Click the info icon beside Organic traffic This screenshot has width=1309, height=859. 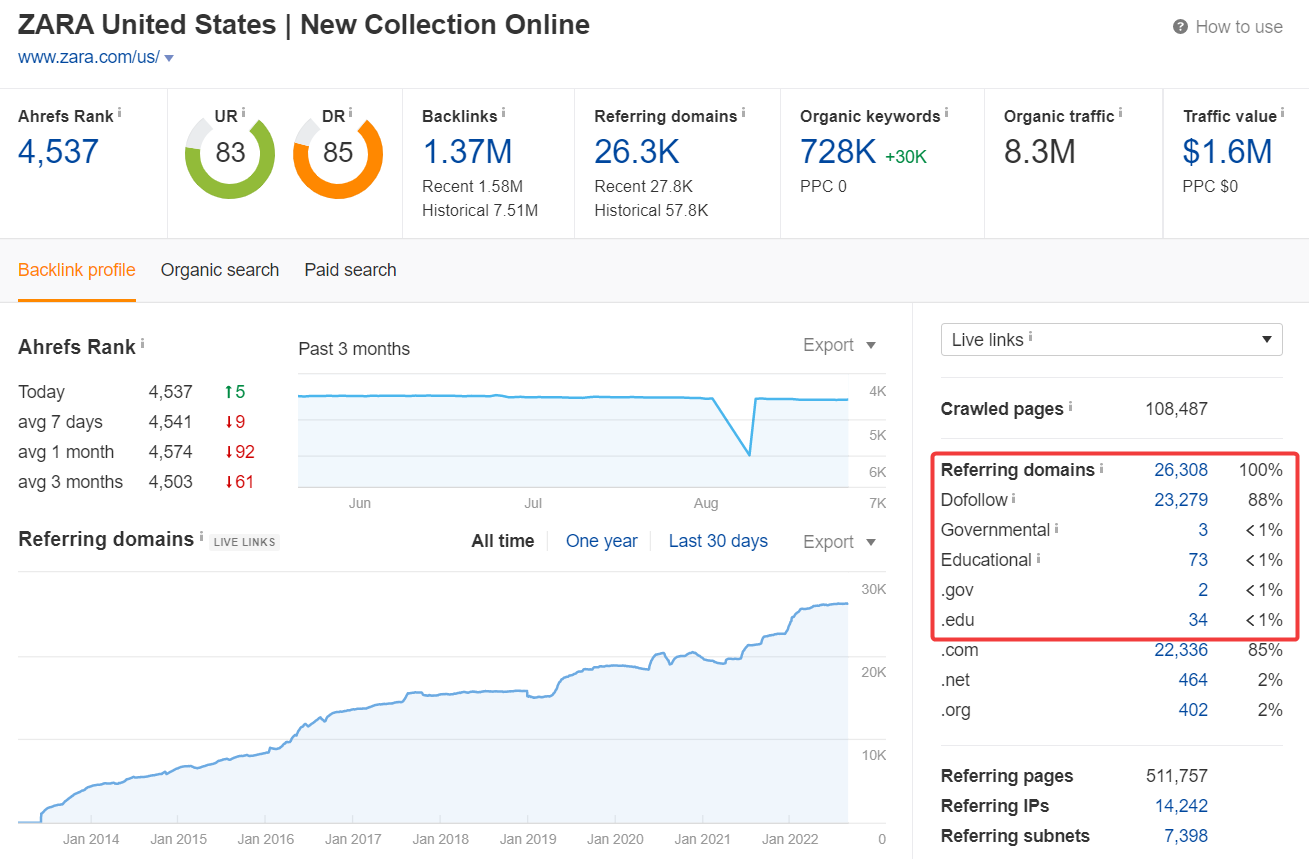[1120, 113]
